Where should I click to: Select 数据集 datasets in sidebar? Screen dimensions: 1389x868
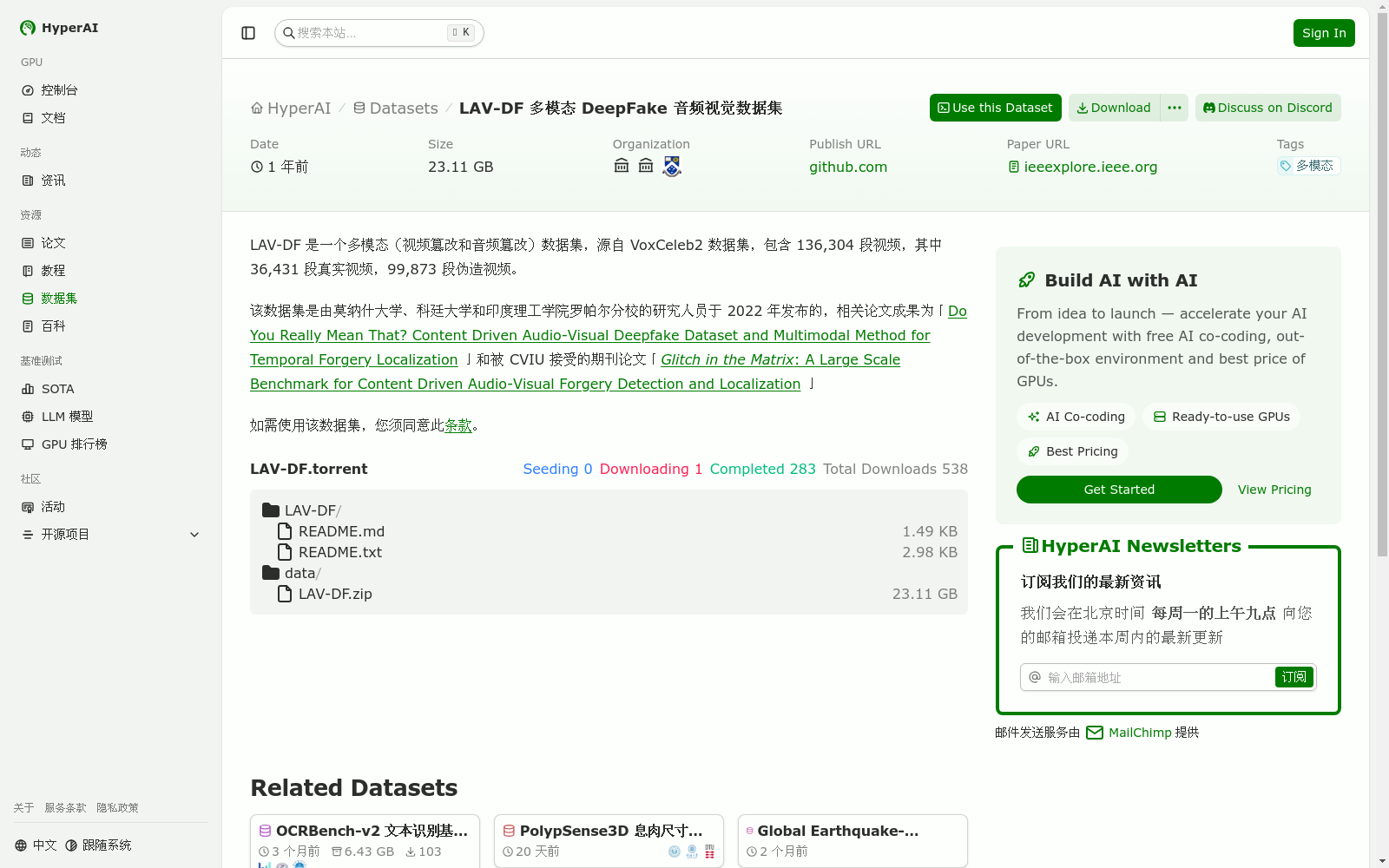point(111,299)
